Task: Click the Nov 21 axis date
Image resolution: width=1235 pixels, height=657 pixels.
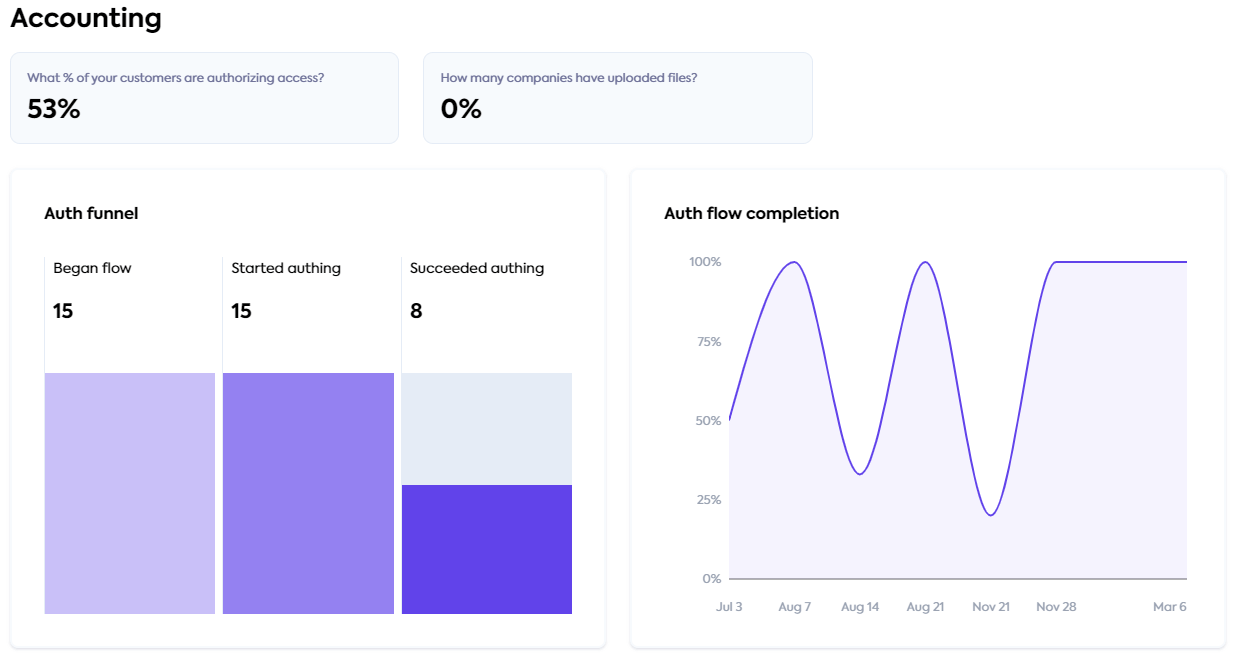Action: pos(990,607)
